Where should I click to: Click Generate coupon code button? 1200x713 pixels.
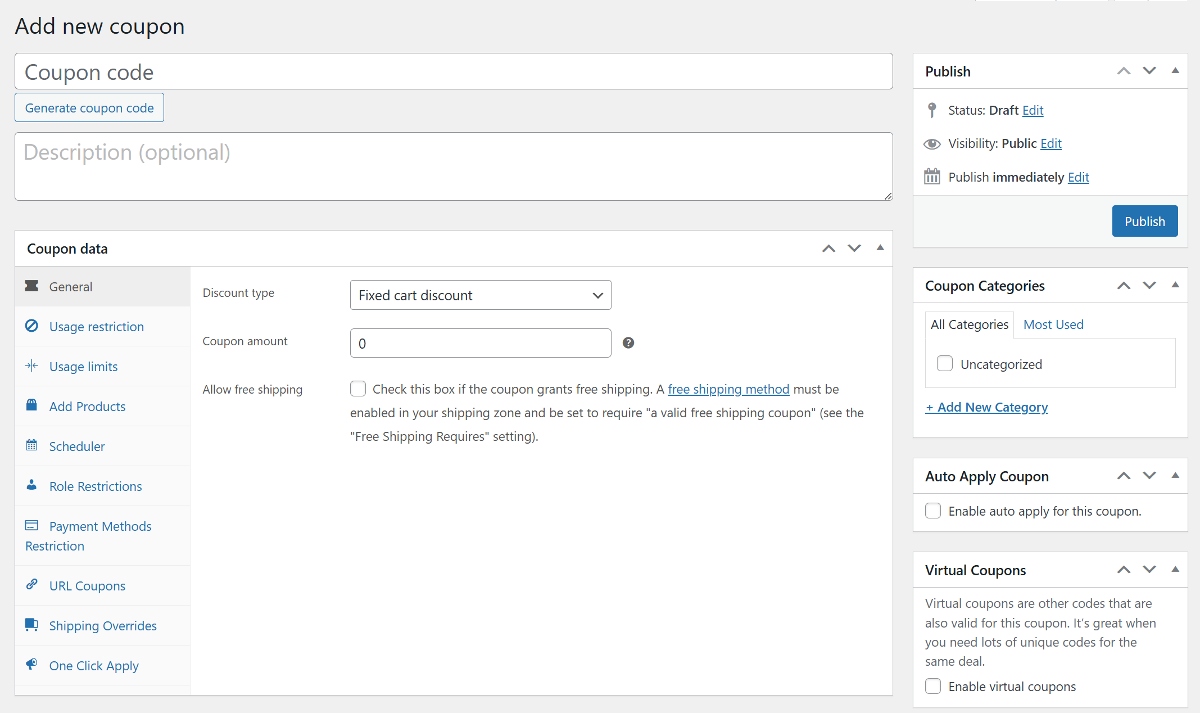(89, 108)
